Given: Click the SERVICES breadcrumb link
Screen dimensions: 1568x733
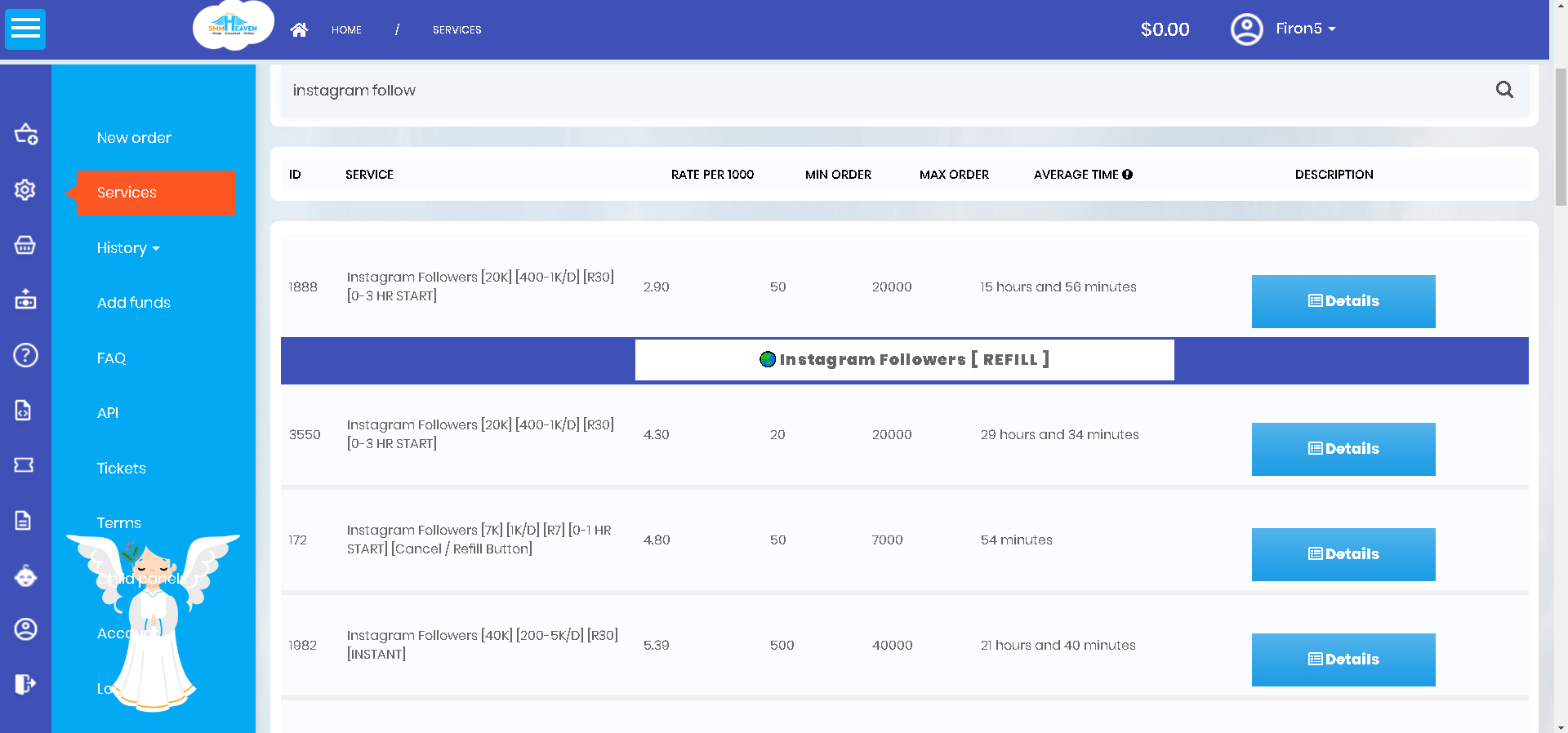Looking at the screenshot, I should (x=457, y=30).
